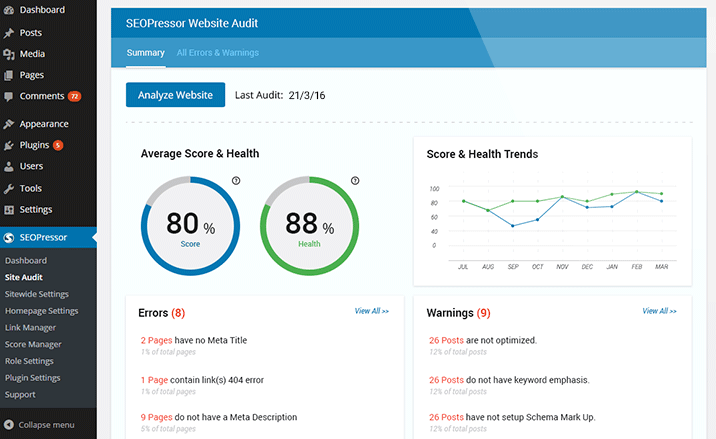716x439 pixels.
Task: Open the Pages menu label
Action: [32, 75]
